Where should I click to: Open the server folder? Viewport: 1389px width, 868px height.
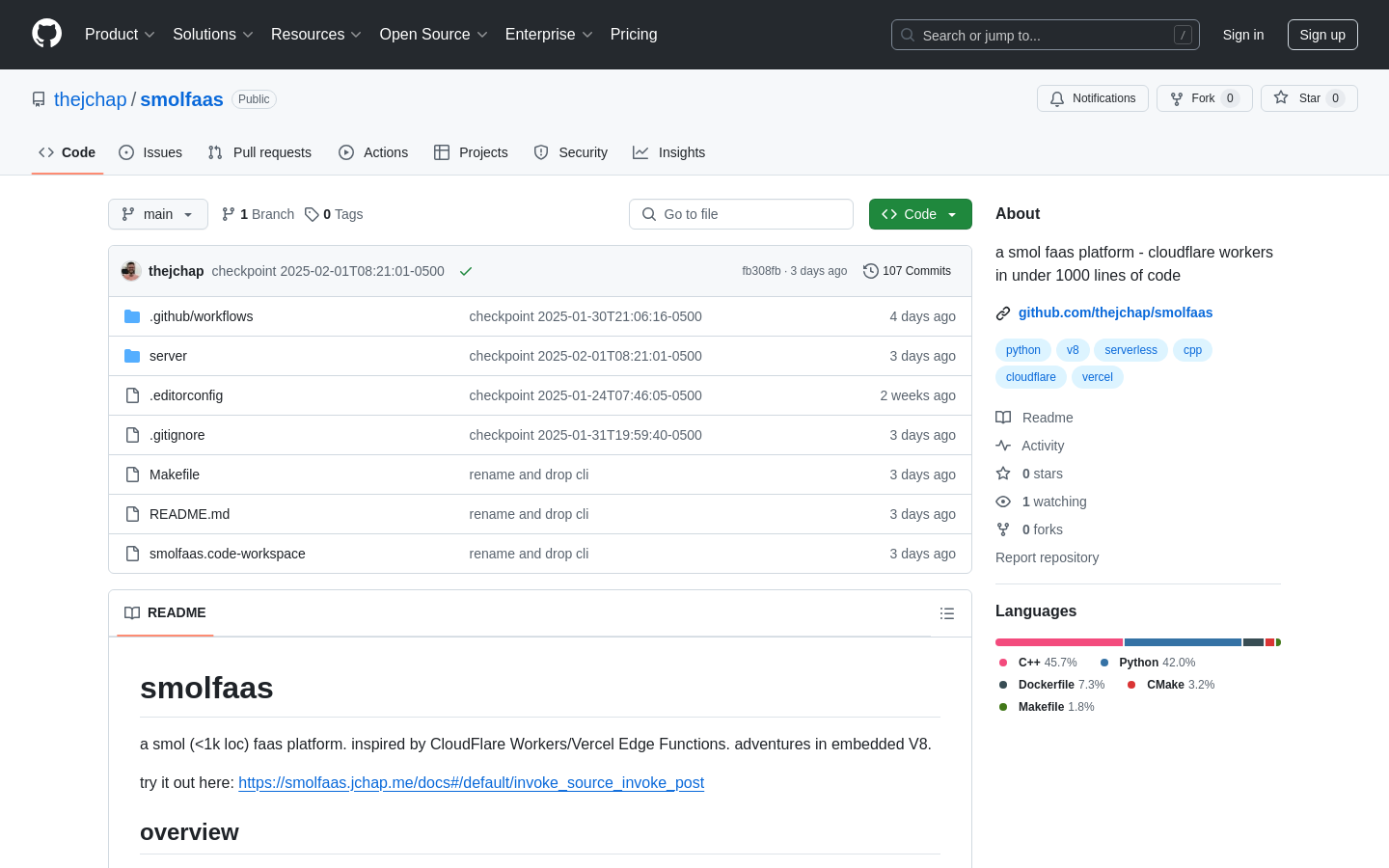click(x=168, y=356)
